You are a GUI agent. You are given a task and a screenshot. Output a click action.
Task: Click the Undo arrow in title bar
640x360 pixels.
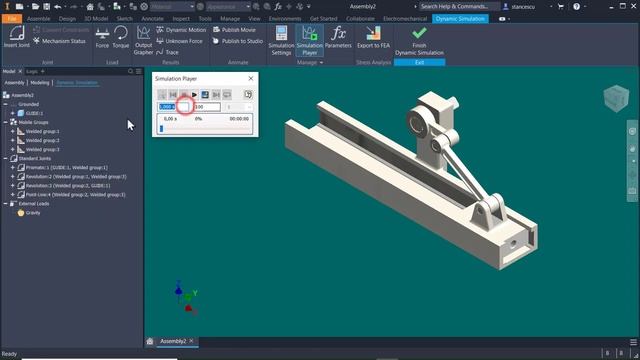pos(58,7)
